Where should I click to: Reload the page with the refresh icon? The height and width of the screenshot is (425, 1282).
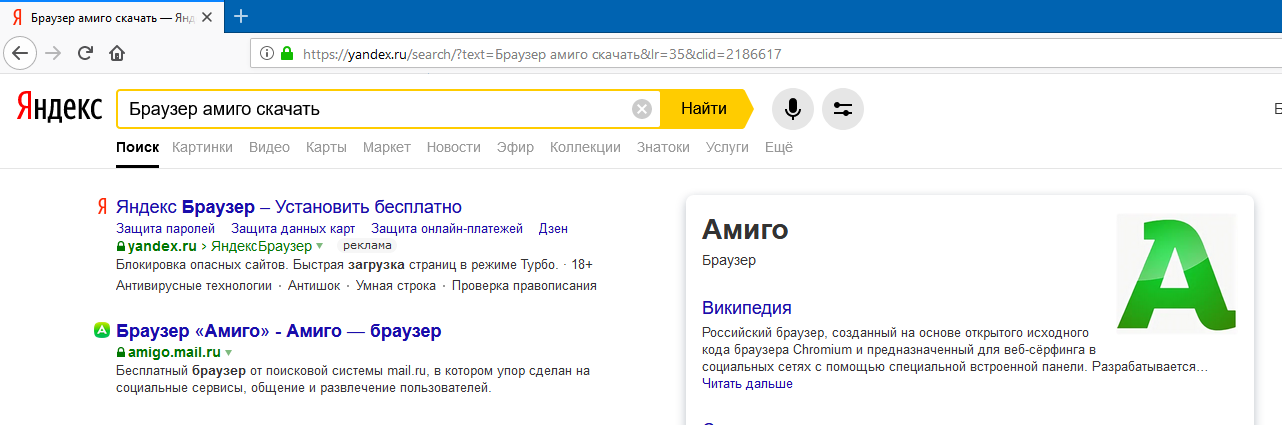pyautogui.click(x=85, y=53)
